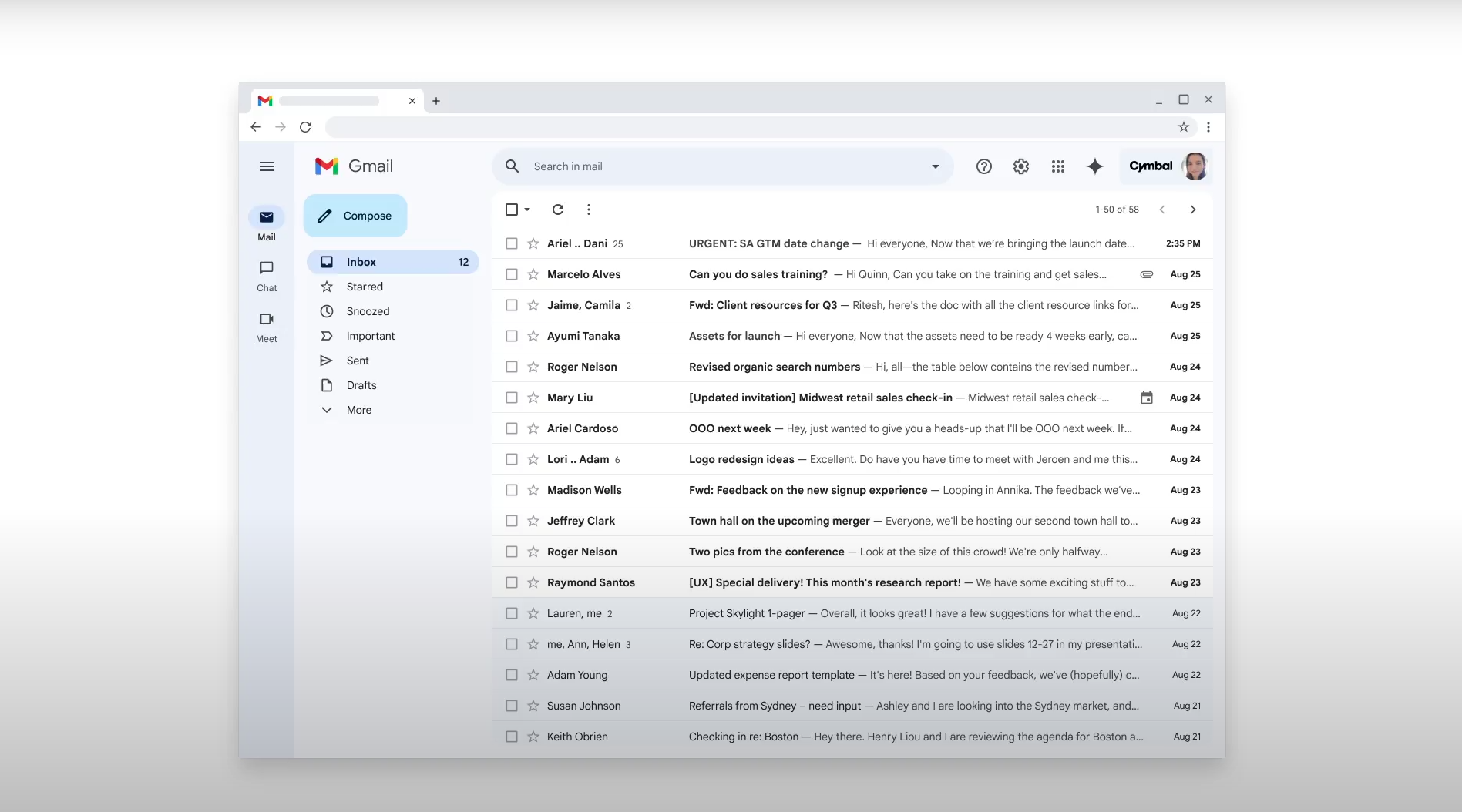This screenshot has width=1462, height=812.
Task: Open the select-all dropdown arrow
Action: point(528,210)
